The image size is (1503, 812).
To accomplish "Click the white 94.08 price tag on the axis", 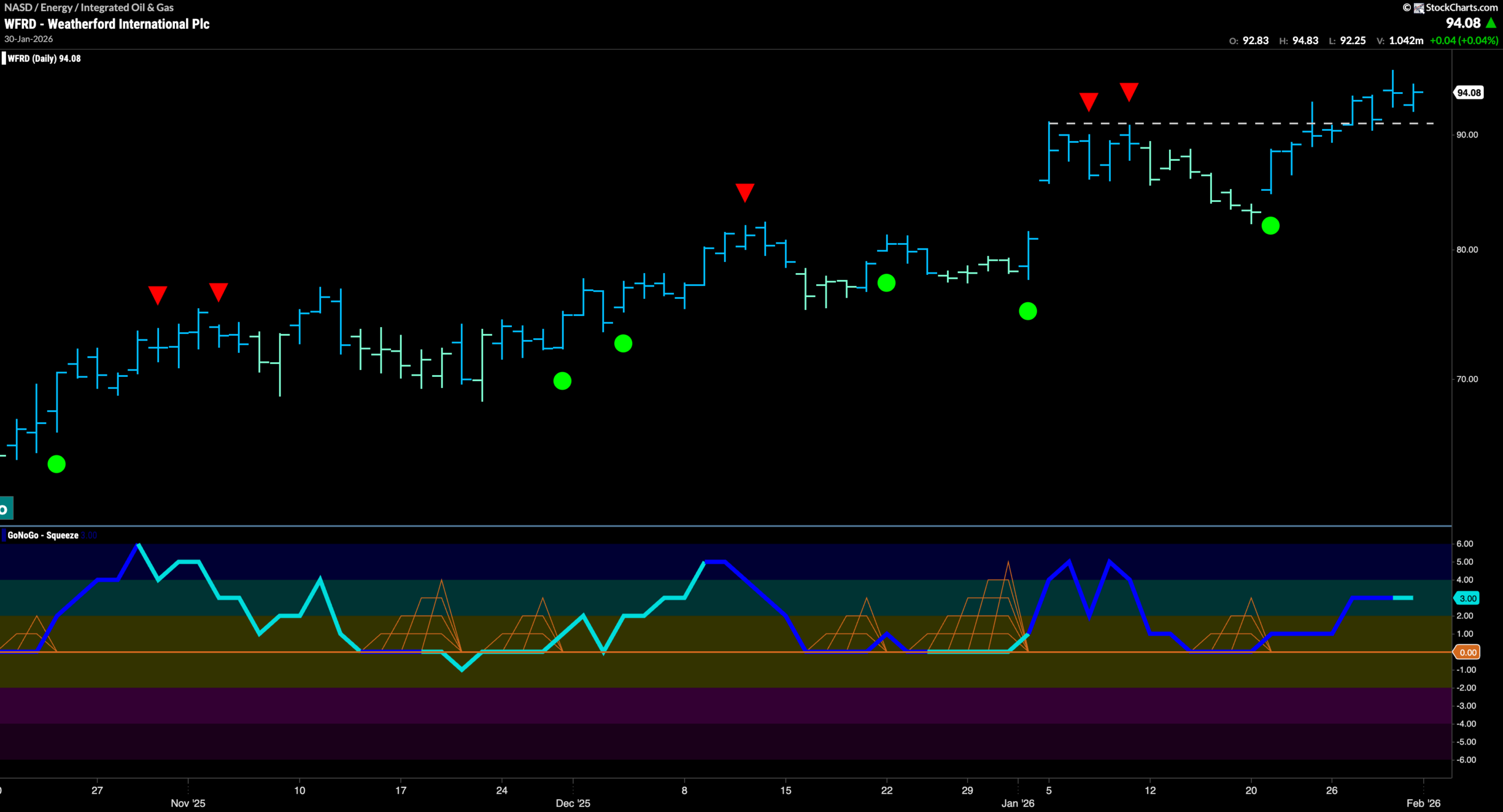I will click(x=1469, y=93).
